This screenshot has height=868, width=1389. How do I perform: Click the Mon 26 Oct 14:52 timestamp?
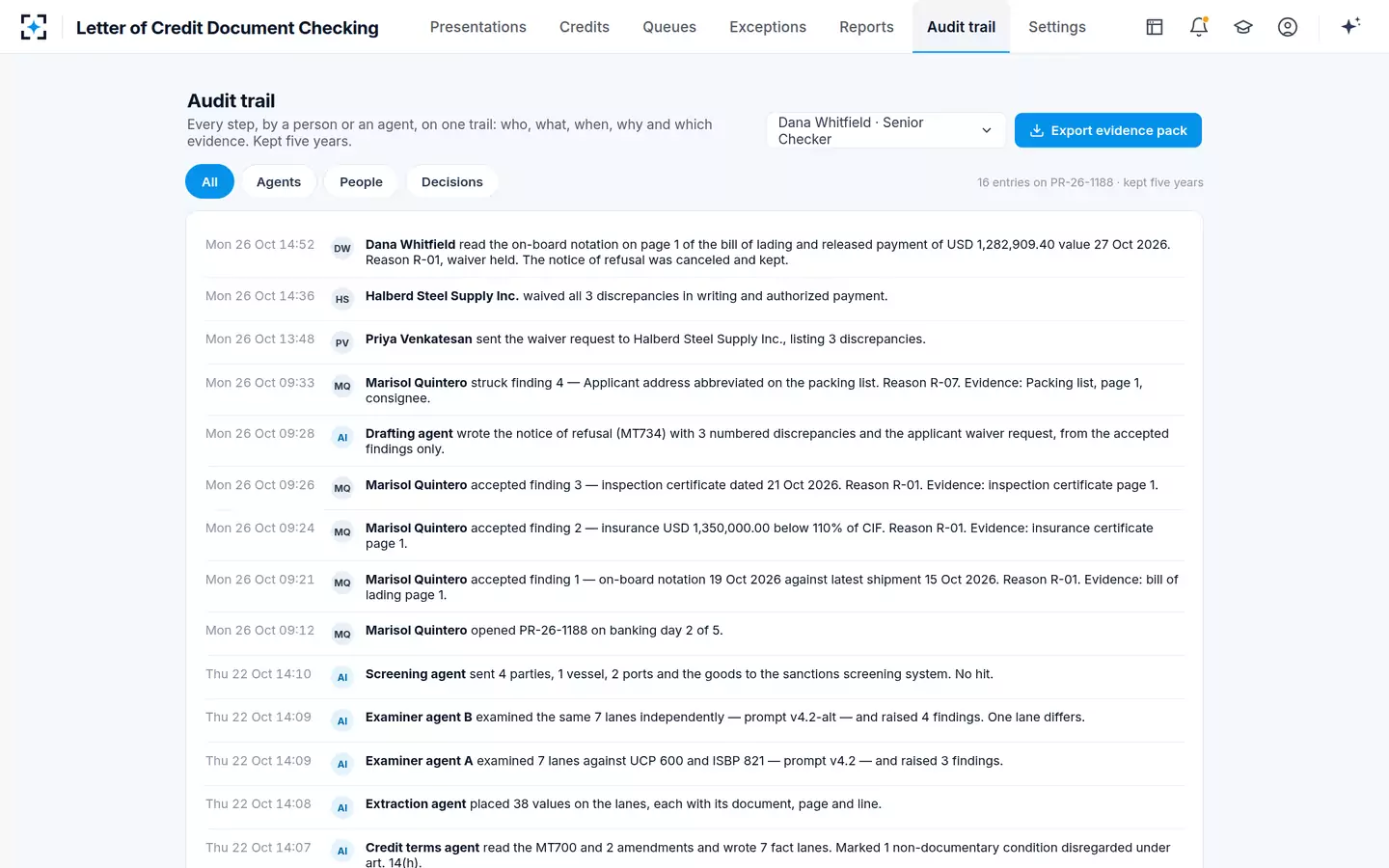pyautogui.click(x=260, y=245)
